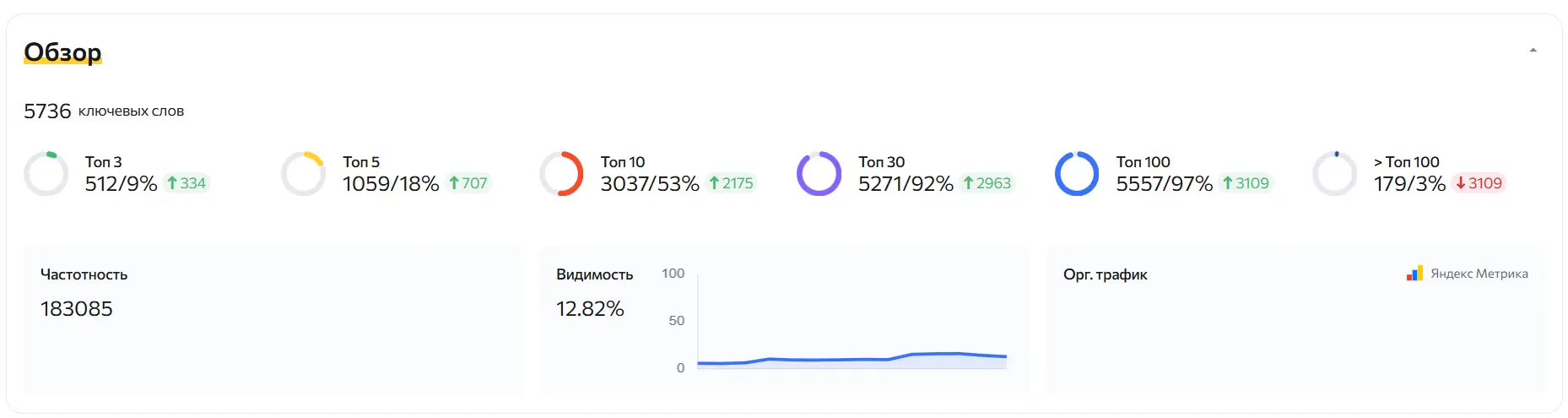Click the >Top 100 donut chart
This screenshot has width=1568, height=418.
pos(1334,174)
